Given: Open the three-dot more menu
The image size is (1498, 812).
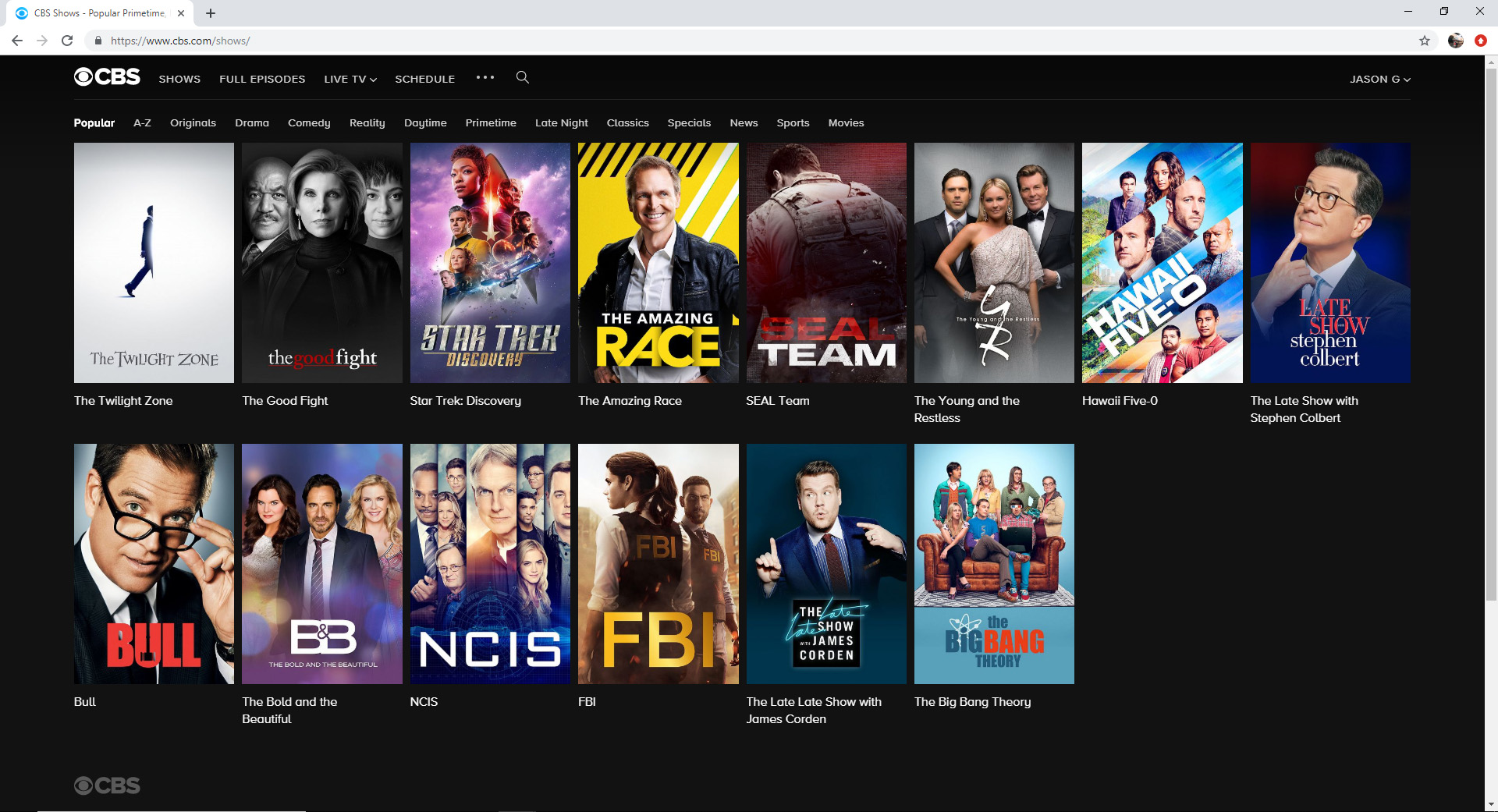Looking at the screenshot, I should pos(485,77).
